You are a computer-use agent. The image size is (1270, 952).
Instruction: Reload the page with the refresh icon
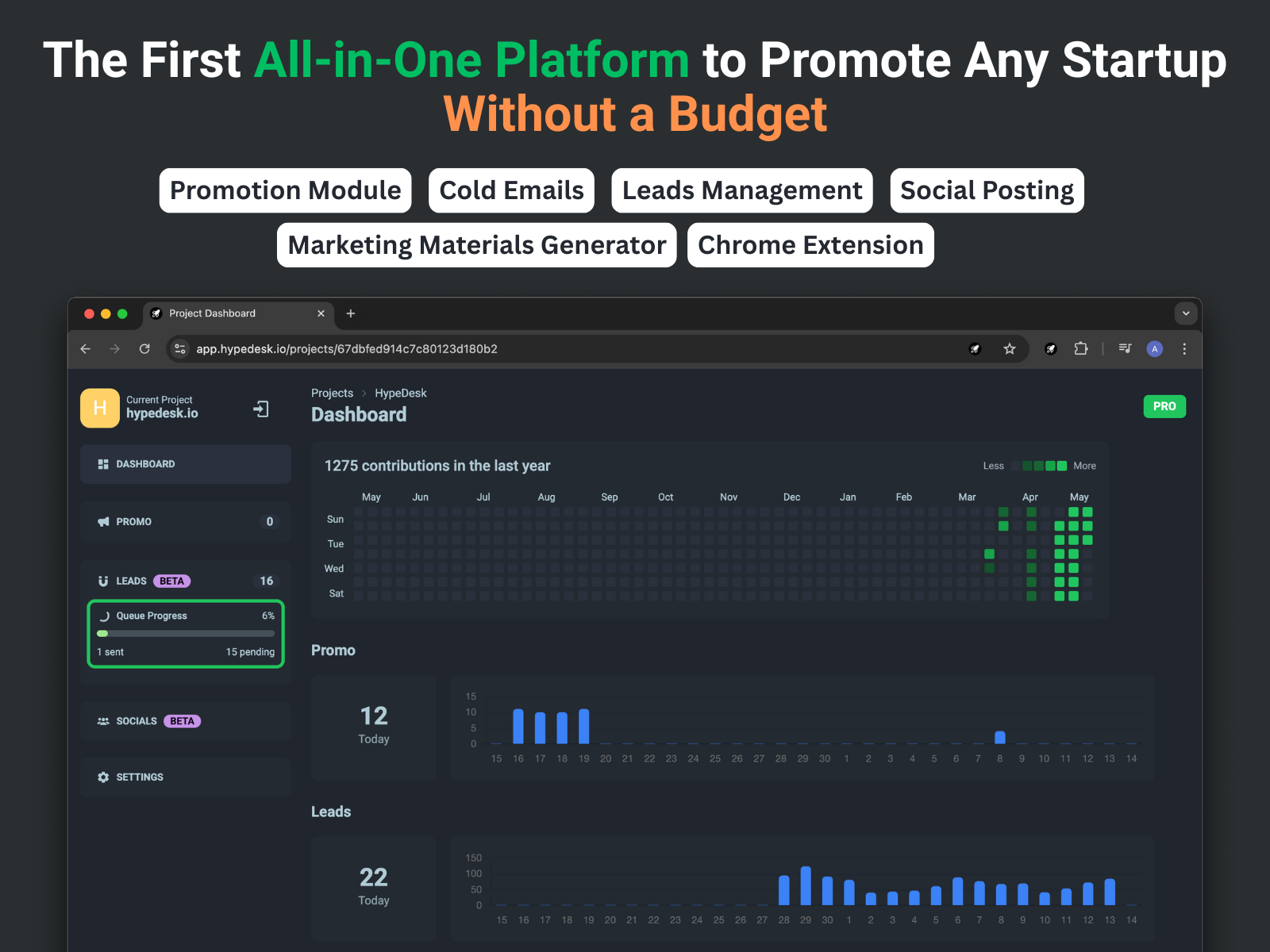click(x=144, y=349)
